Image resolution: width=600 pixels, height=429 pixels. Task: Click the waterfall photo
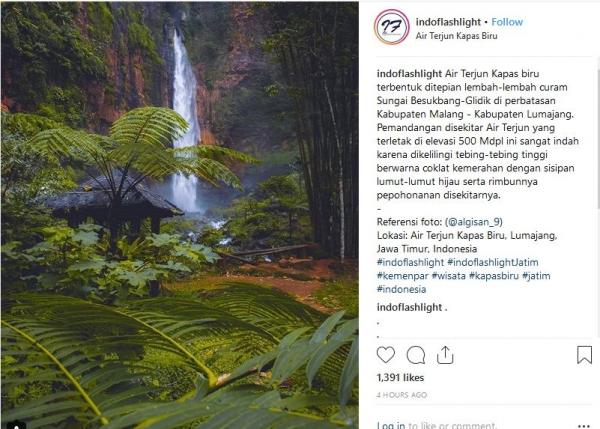180,215
